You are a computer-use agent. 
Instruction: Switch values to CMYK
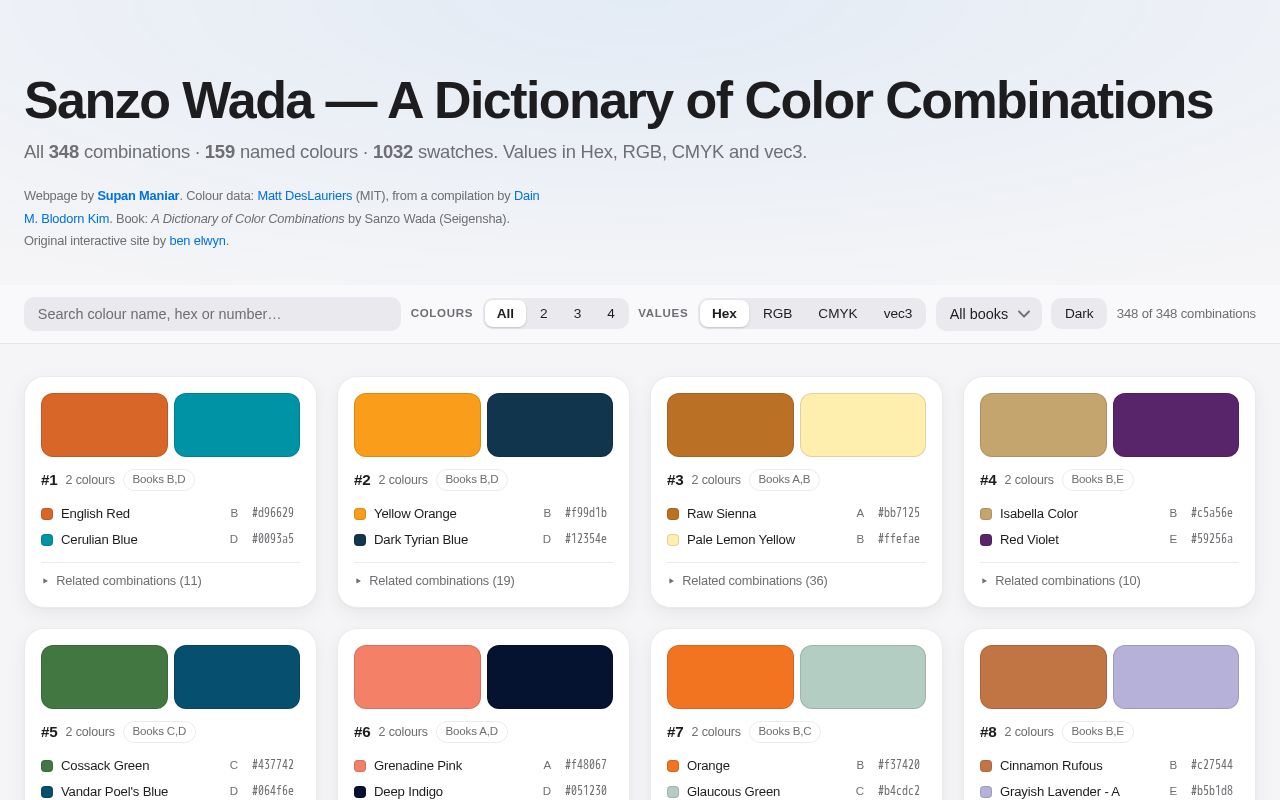(x=838, y=314)
